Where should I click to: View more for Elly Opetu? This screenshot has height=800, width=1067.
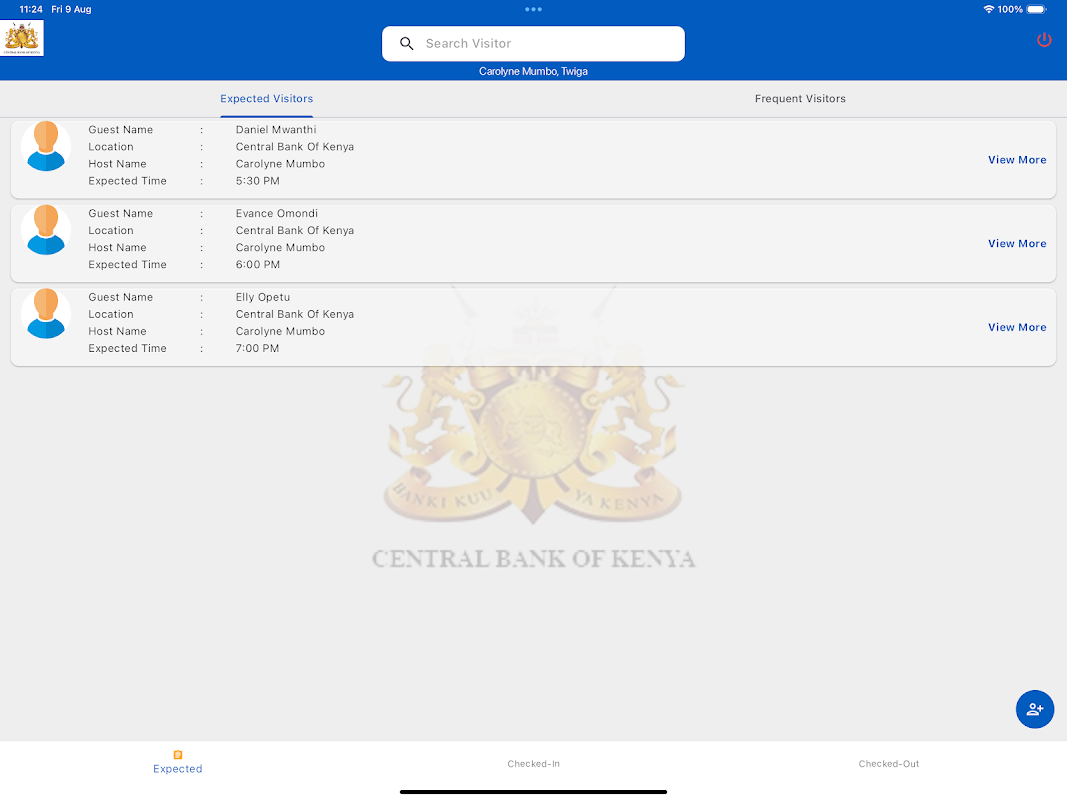click(x=1017, y=327)
